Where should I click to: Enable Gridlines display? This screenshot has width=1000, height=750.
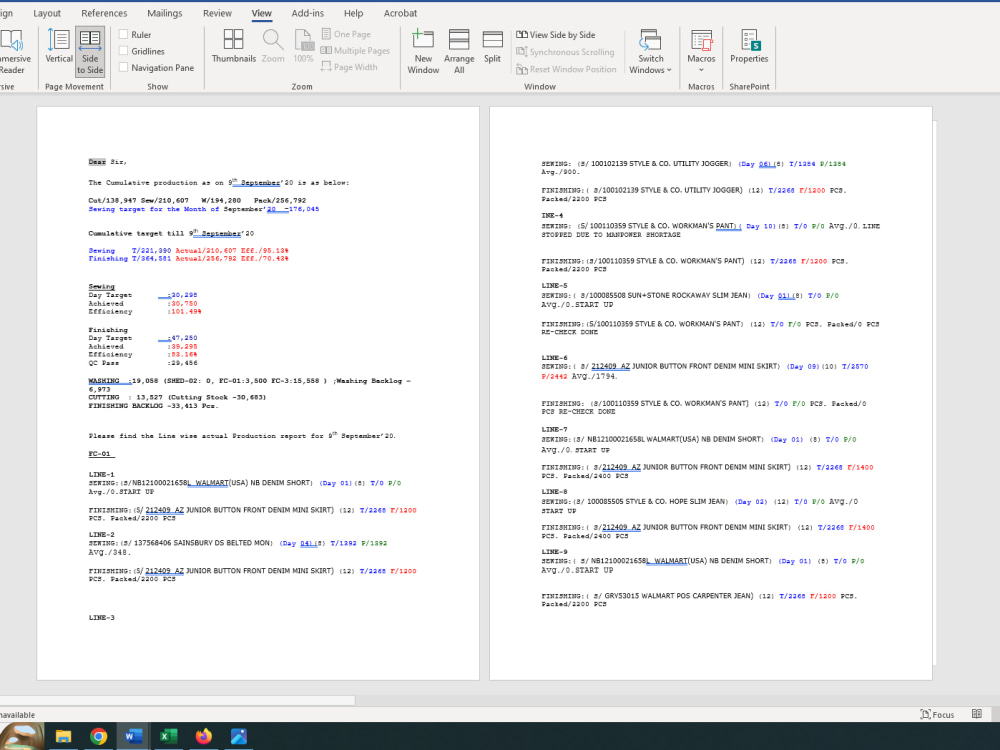point(122,51)
